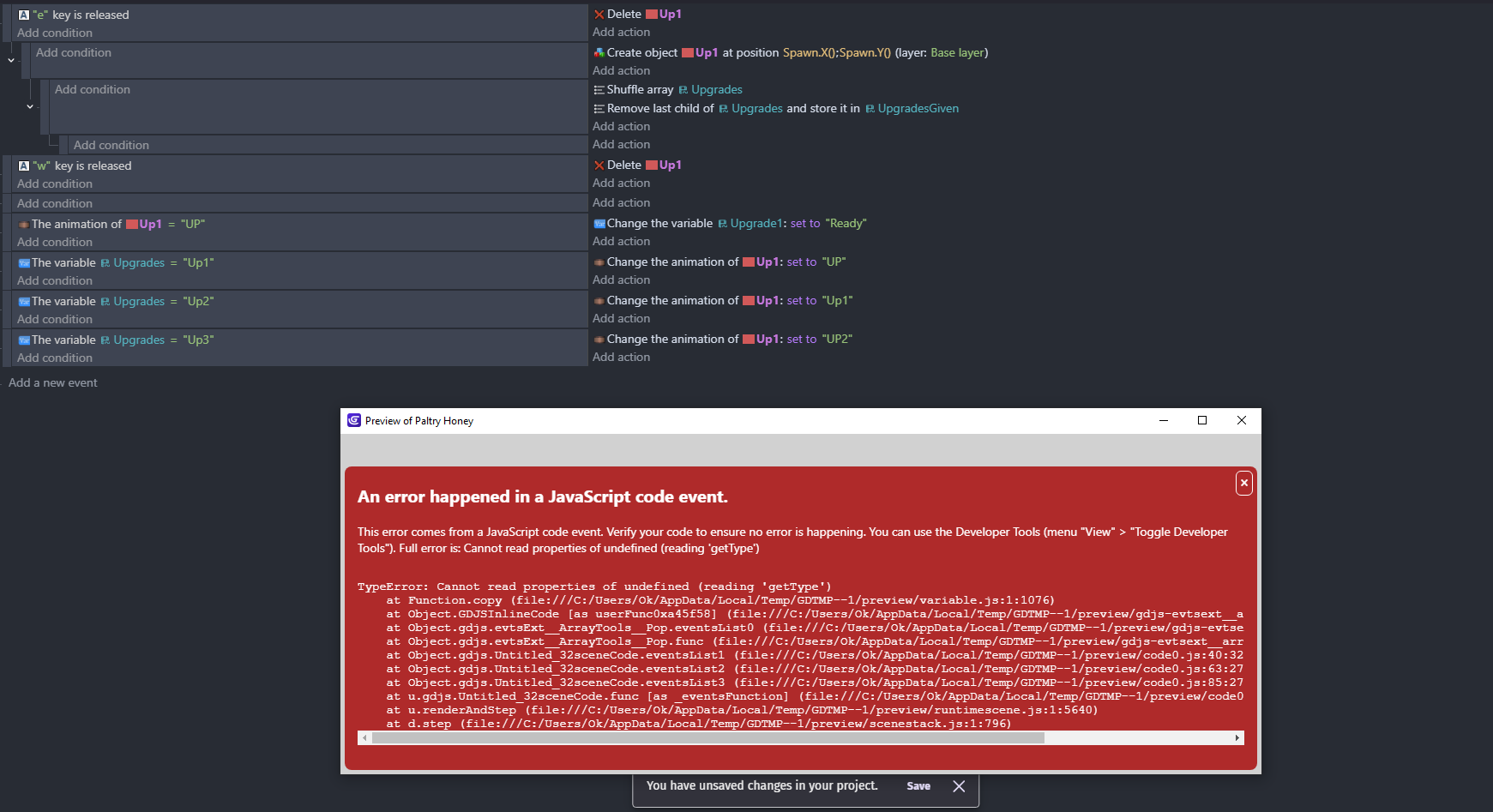Viewport: 1493px width, 812px height.
Task: Click the Create object action icon
Action: 599,53
